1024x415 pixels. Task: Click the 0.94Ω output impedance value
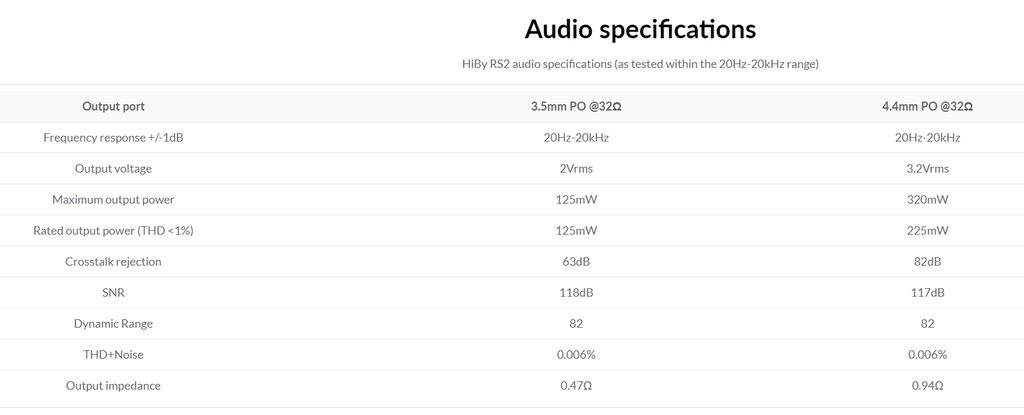[x=927, y=385]
